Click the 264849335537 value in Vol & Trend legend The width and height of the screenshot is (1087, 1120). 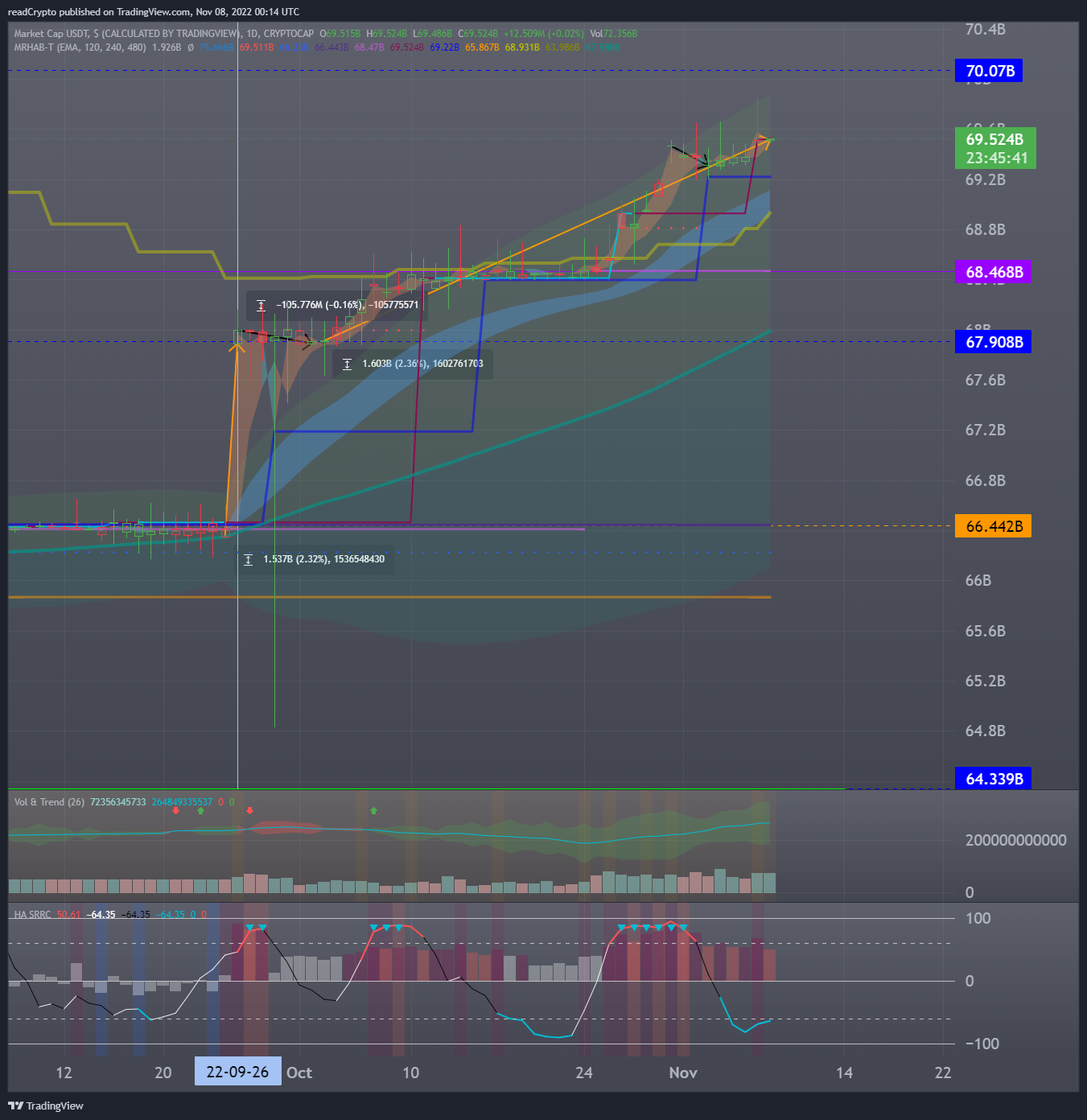pyautogui.click(x=183, y=802)
